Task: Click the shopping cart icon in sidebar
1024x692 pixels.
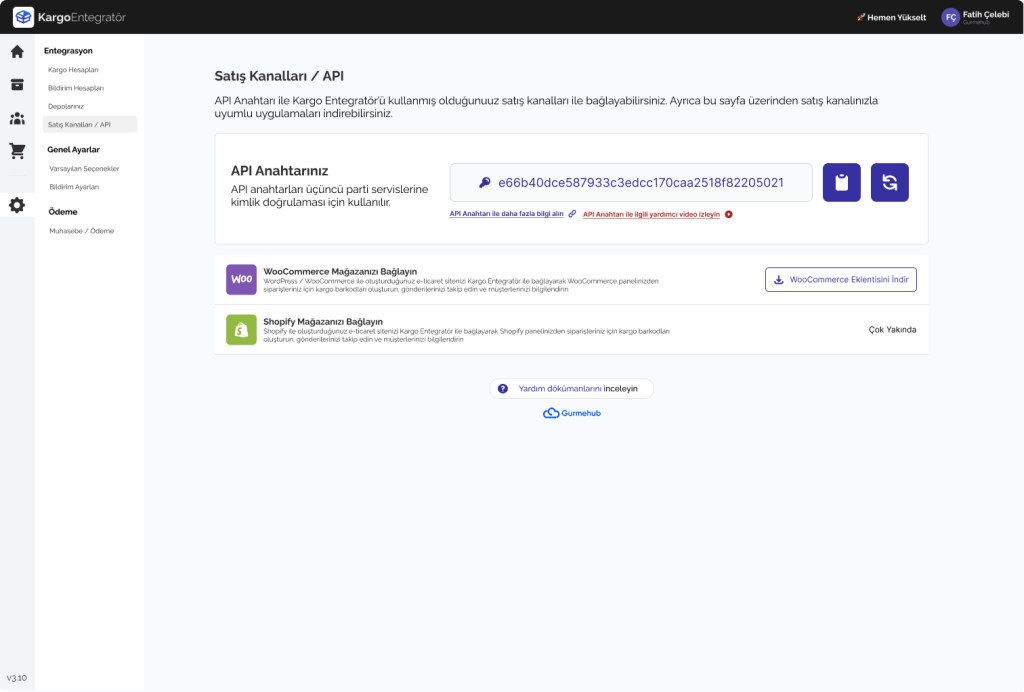Action: 17,152
